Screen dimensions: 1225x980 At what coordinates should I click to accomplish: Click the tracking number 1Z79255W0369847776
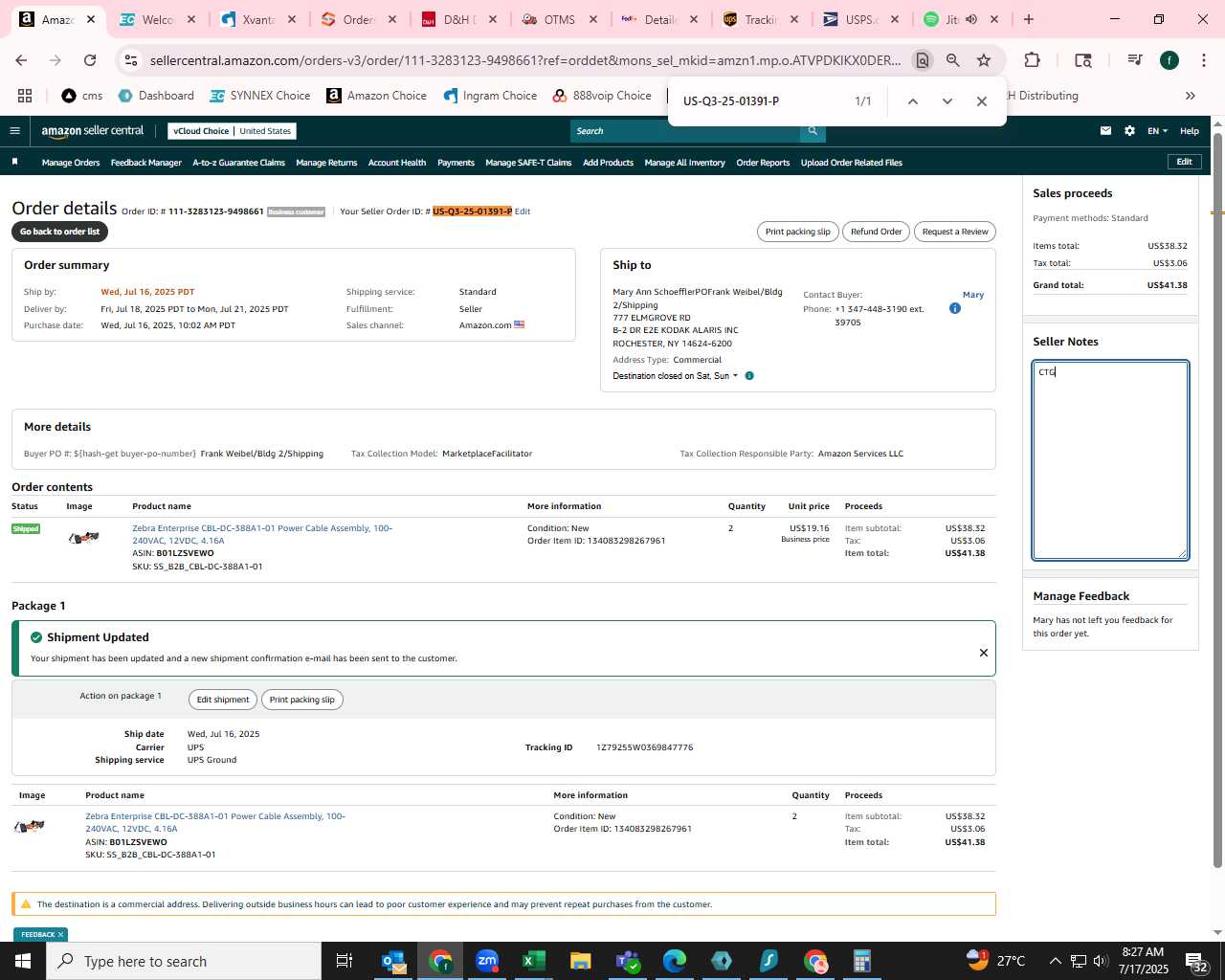(644, 747)
